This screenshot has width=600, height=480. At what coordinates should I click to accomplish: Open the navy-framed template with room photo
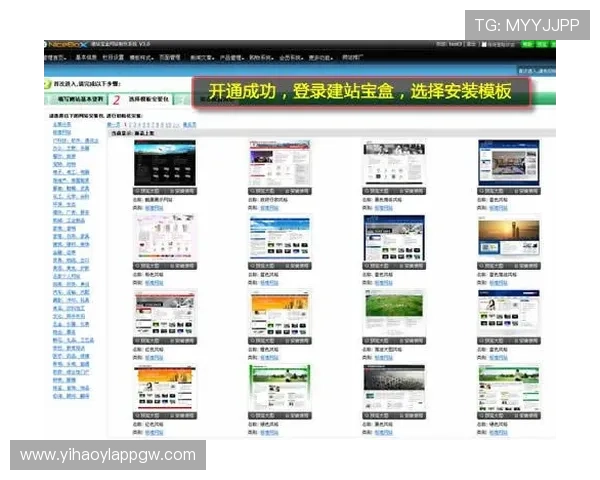point(509,163)
